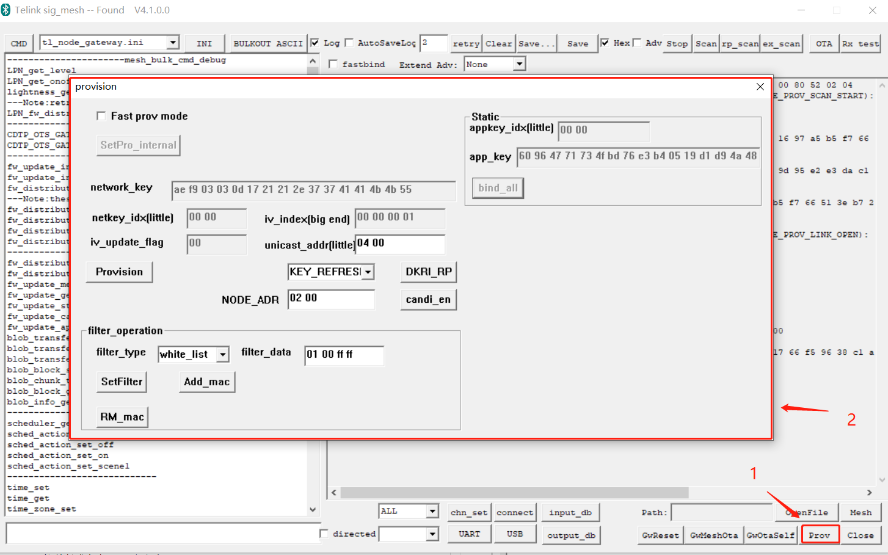Select time_zone_set command in the list
Viewport: 888px width, 555px height.
41,509
